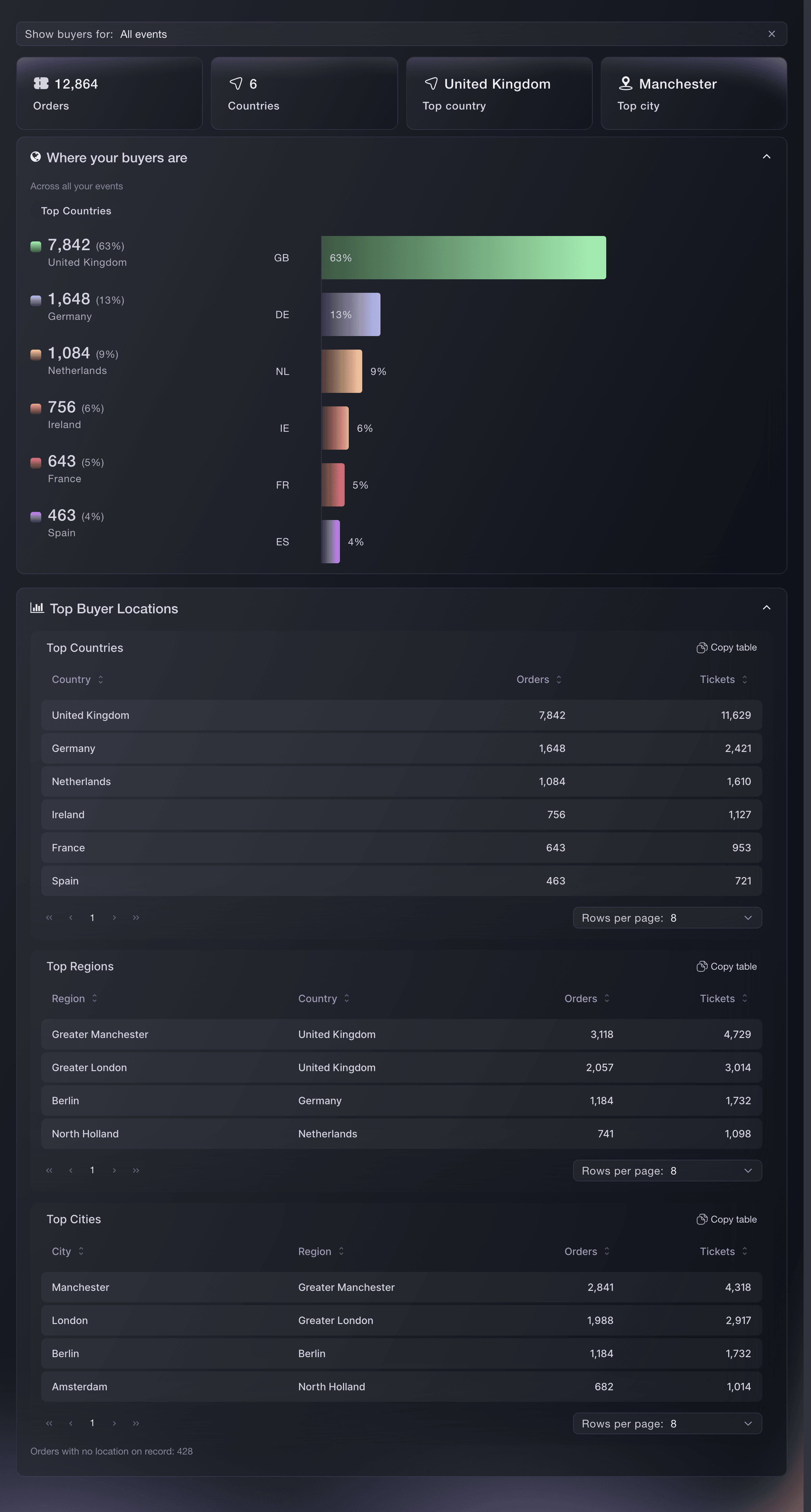The image size is (811, 1512).
Task: Sort Top Countries table by Orders
Action: click(539, 679)
